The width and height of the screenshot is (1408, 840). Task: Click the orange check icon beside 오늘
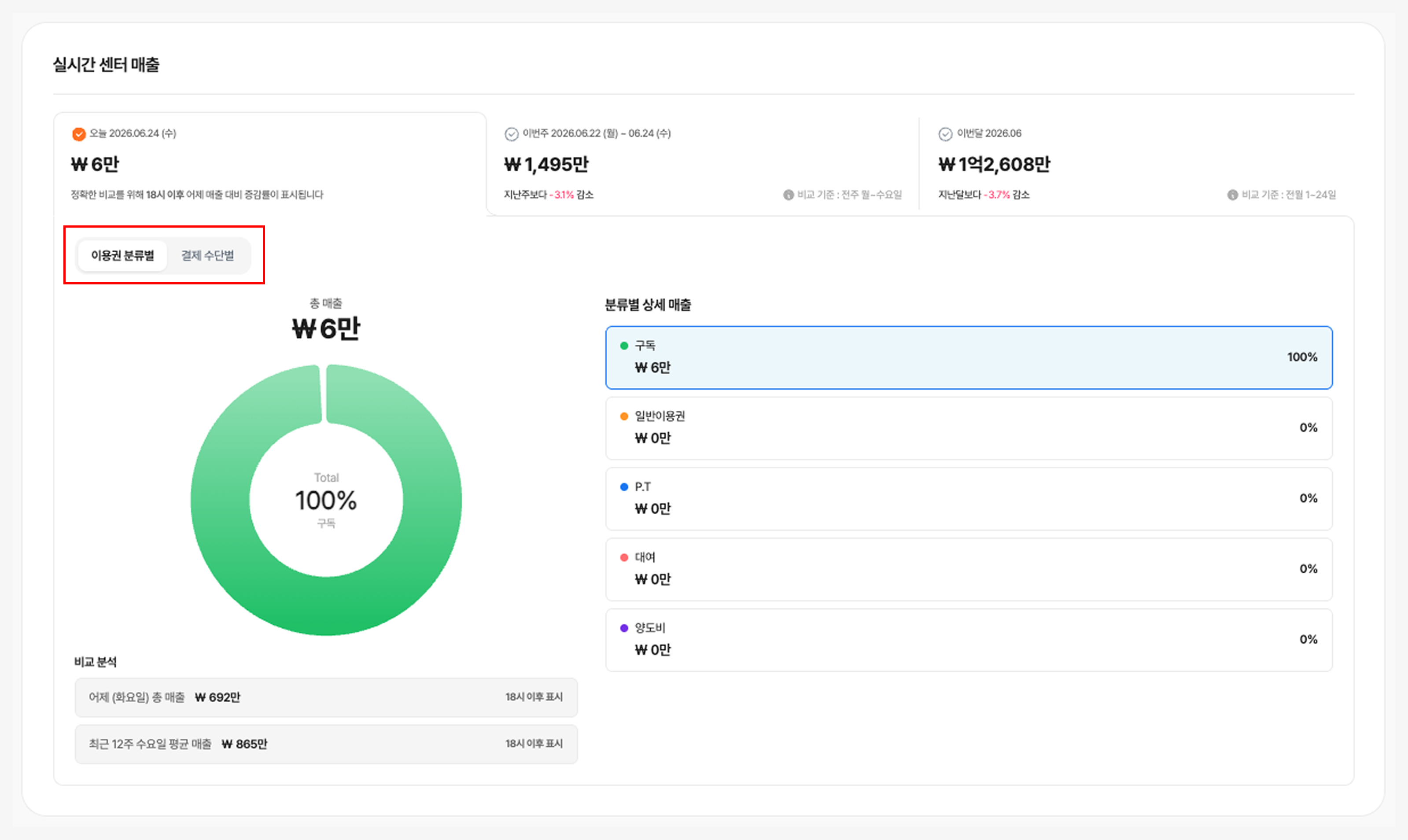coord(79,134)
